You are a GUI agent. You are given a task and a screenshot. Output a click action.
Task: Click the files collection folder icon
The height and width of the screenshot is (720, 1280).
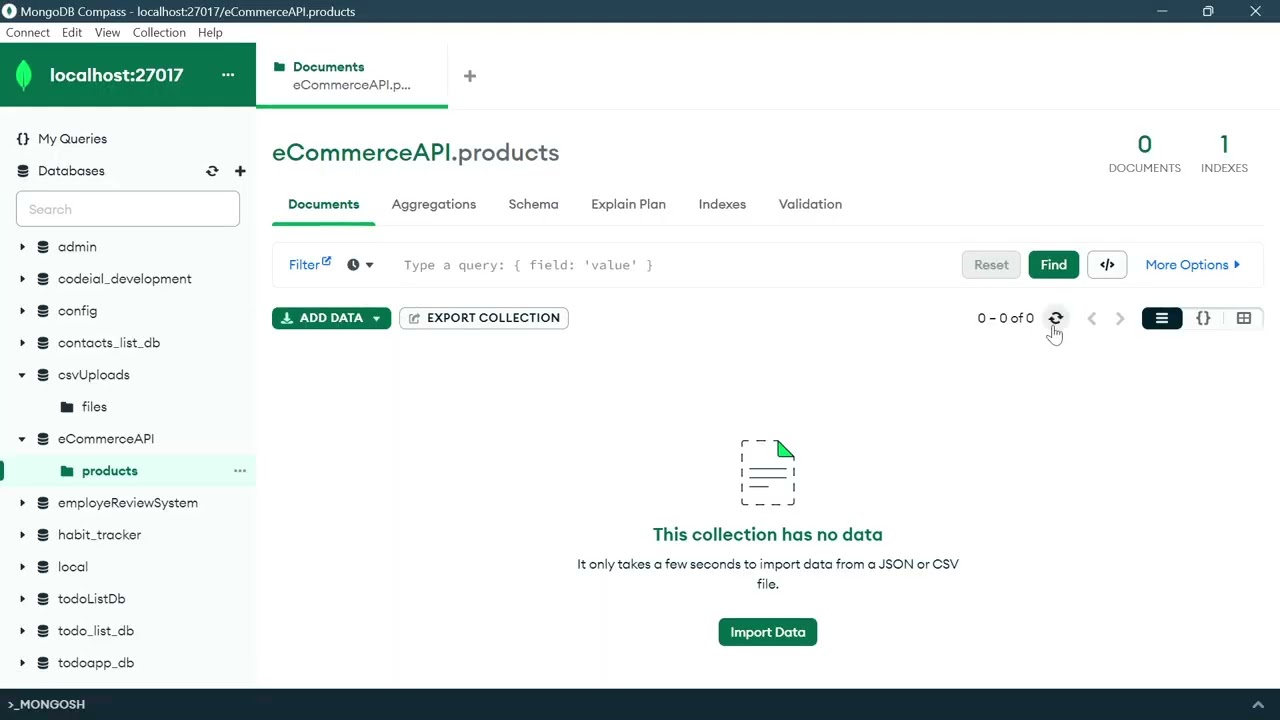coord(67,407)
